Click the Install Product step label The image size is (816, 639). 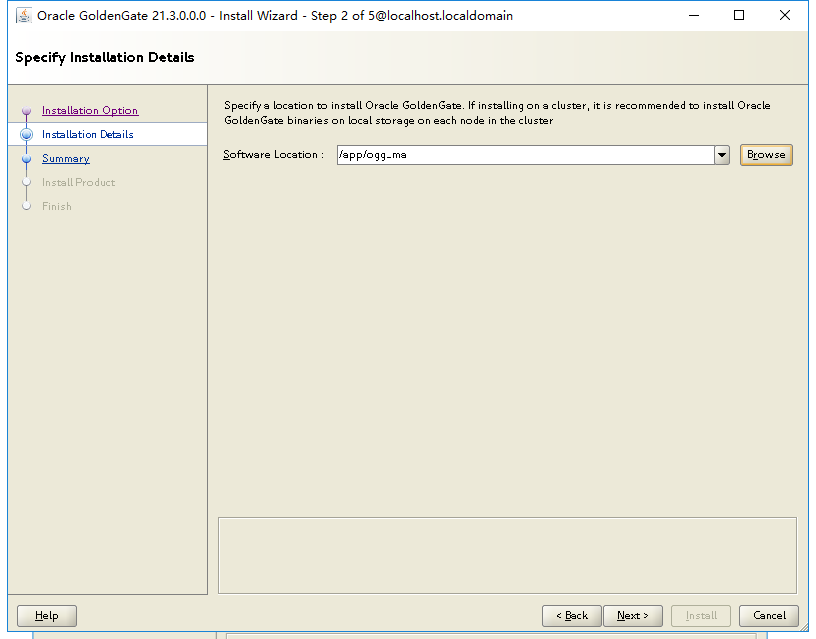78,182
